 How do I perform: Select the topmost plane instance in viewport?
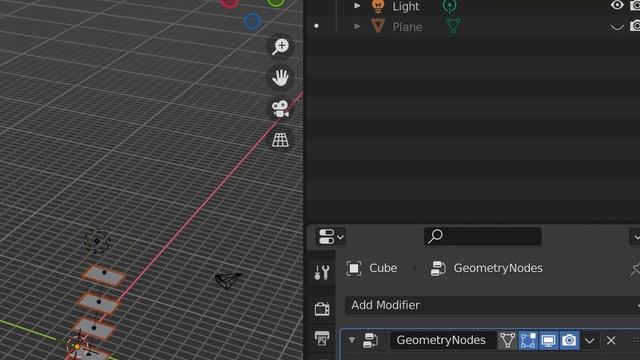click(104, 276)
